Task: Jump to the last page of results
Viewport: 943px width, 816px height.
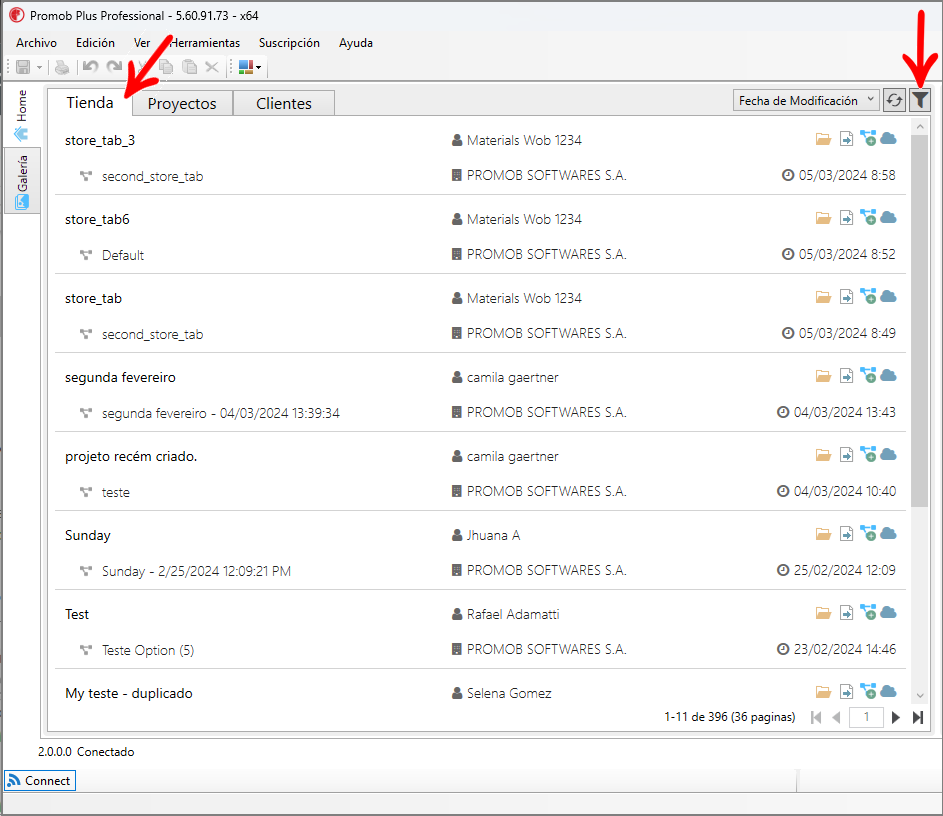Action: click(918, 717)
